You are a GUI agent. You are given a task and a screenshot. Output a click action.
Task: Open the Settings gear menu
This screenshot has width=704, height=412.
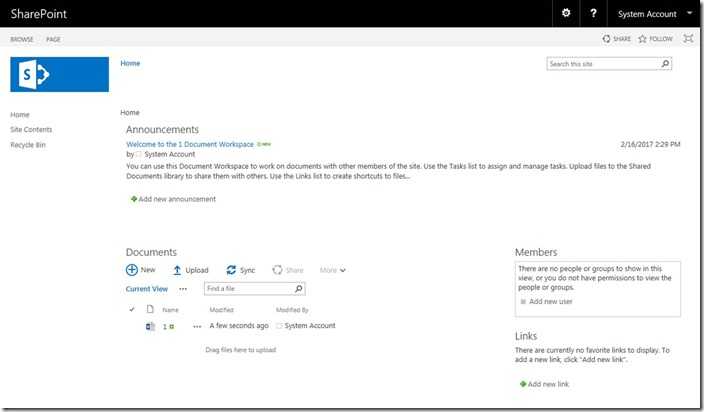pyautogui.click(x=566, y=13)
